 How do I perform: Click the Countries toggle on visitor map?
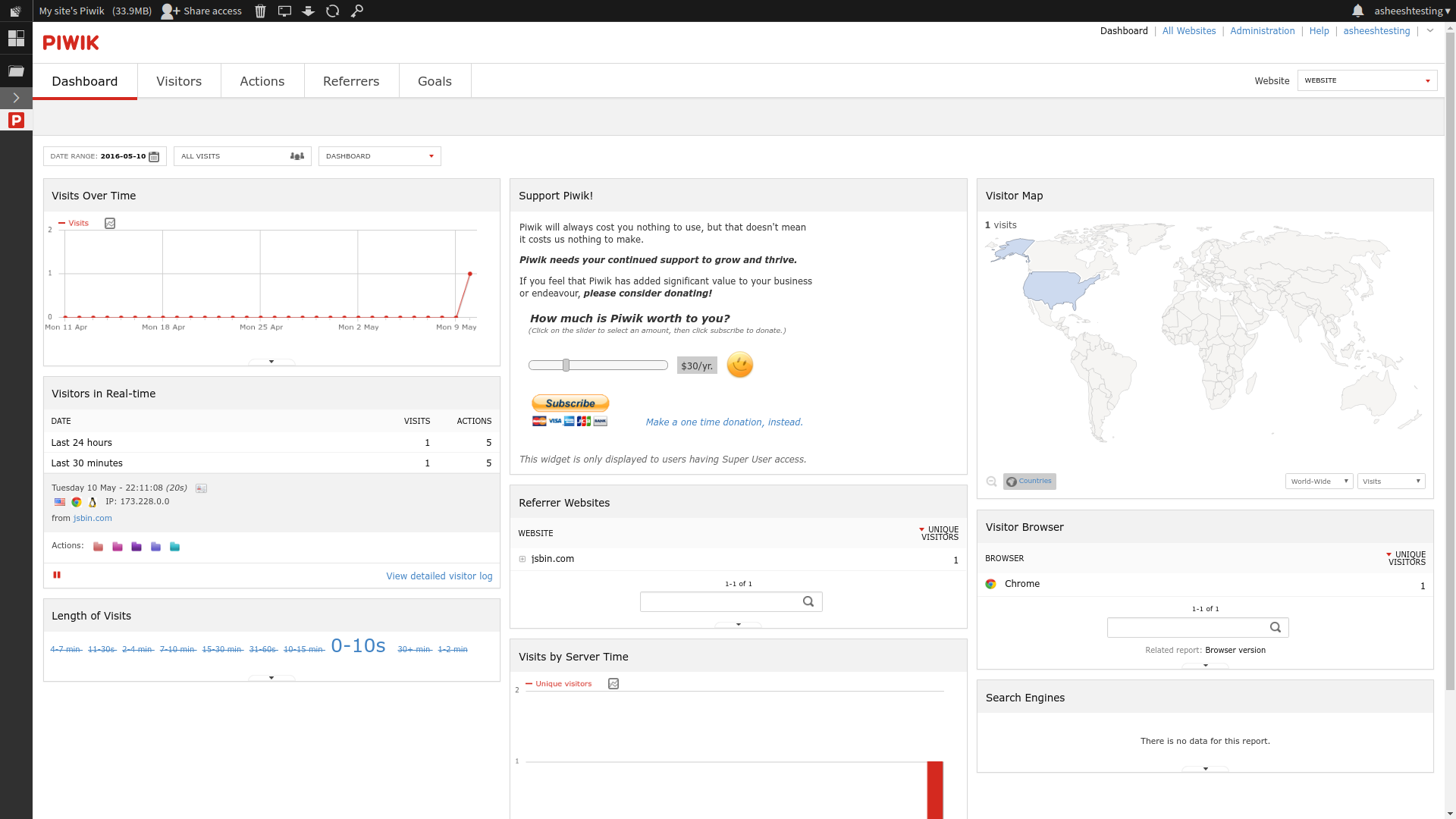(x=1029, y=481)
